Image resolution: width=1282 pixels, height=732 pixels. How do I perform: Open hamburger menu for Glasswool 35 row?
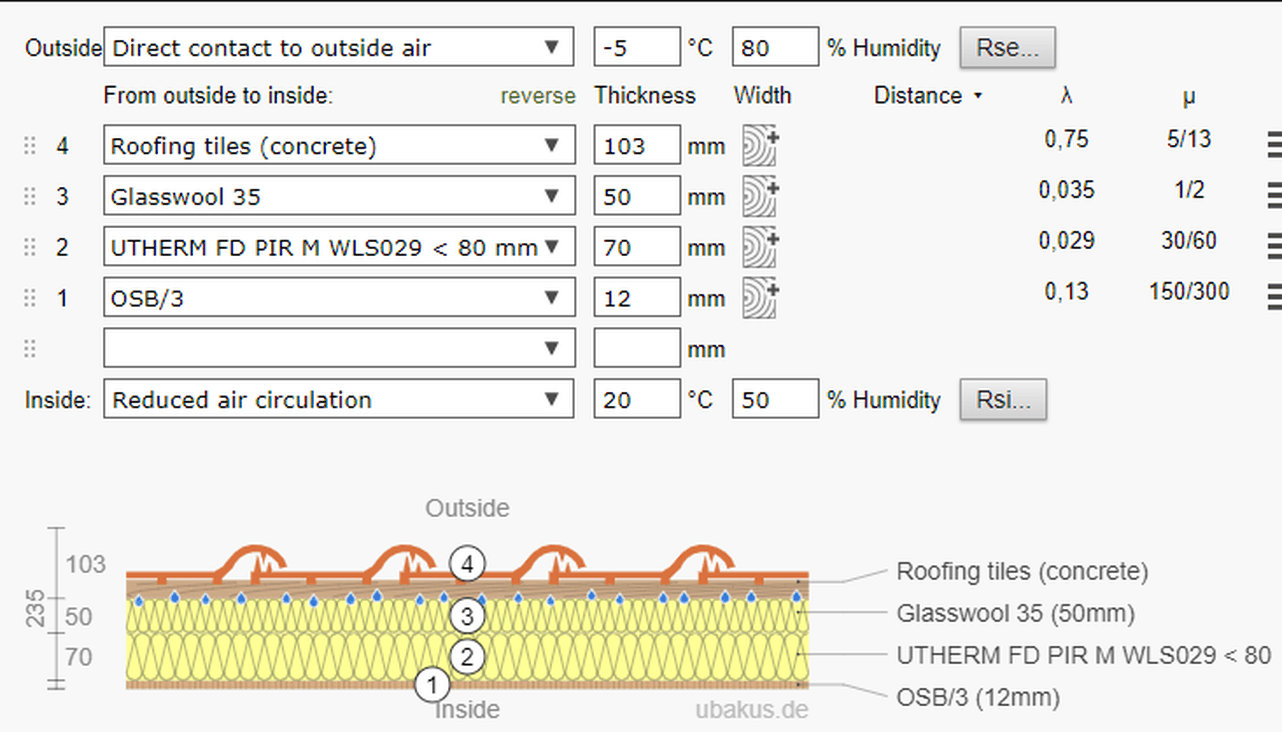tap(1273, 196)
